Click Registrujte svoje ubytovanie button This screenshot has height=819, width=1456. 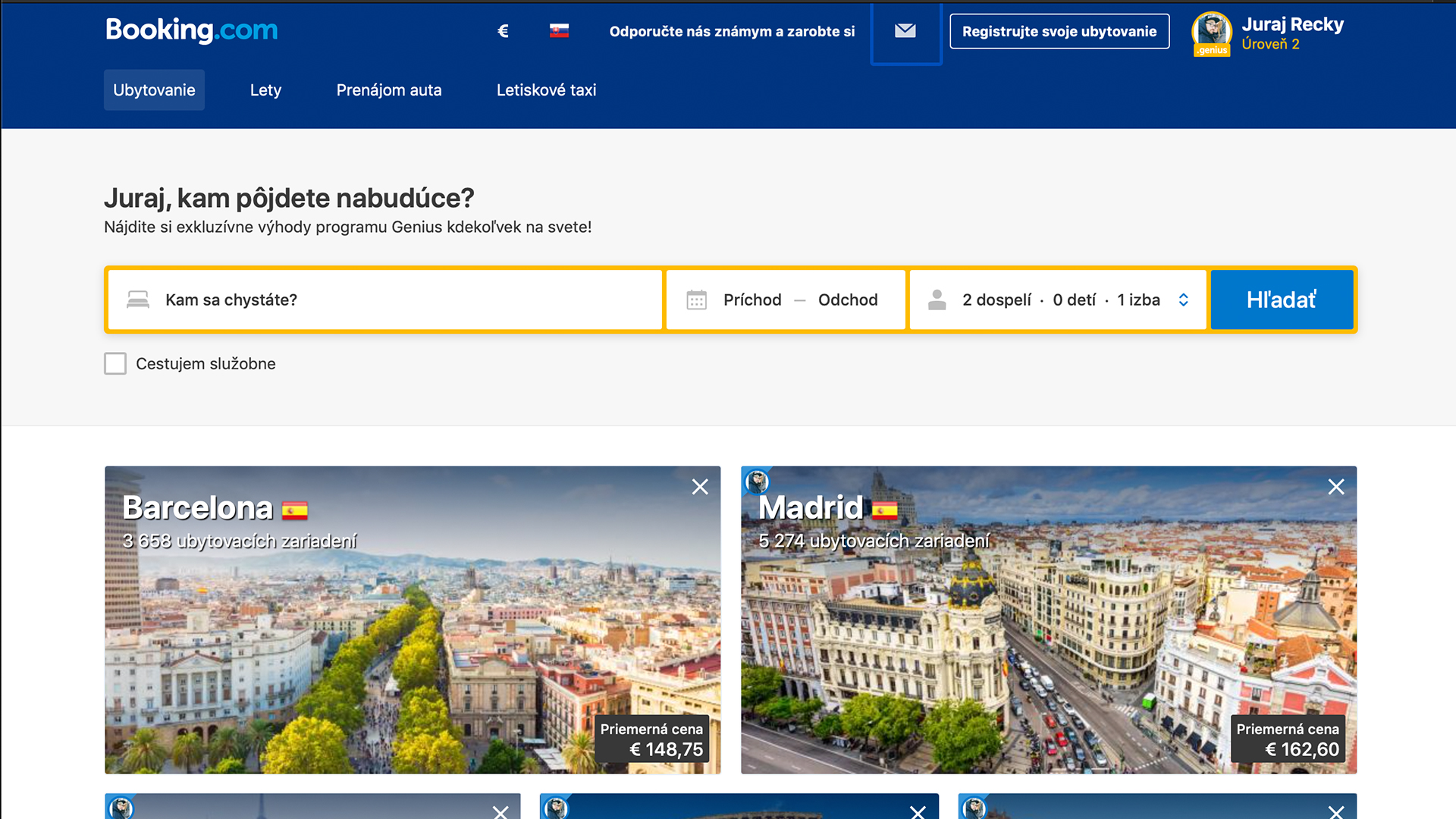point(1059,31)
